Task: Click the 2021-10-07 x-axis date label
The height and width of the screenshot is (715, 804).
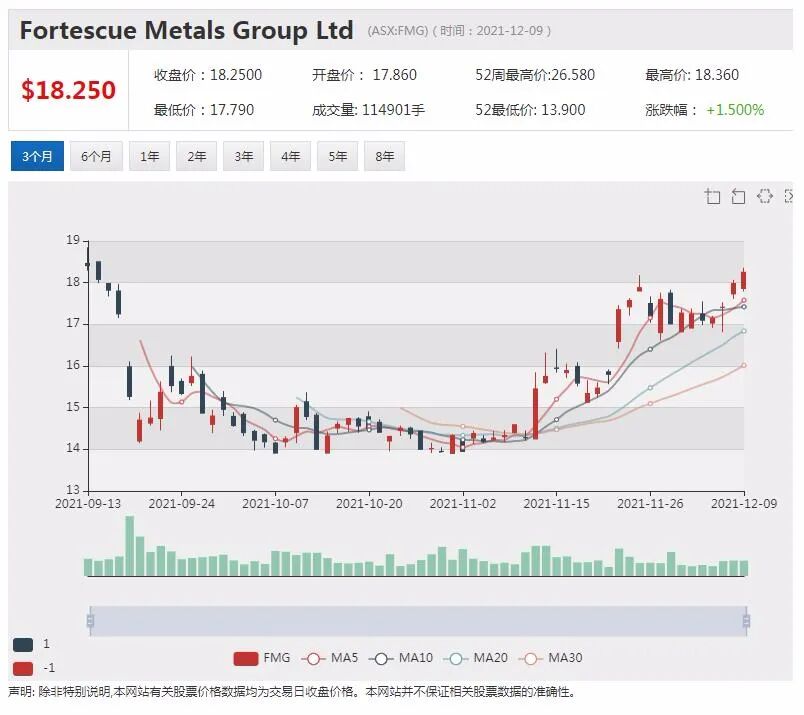Action: [x=275, y=504]
